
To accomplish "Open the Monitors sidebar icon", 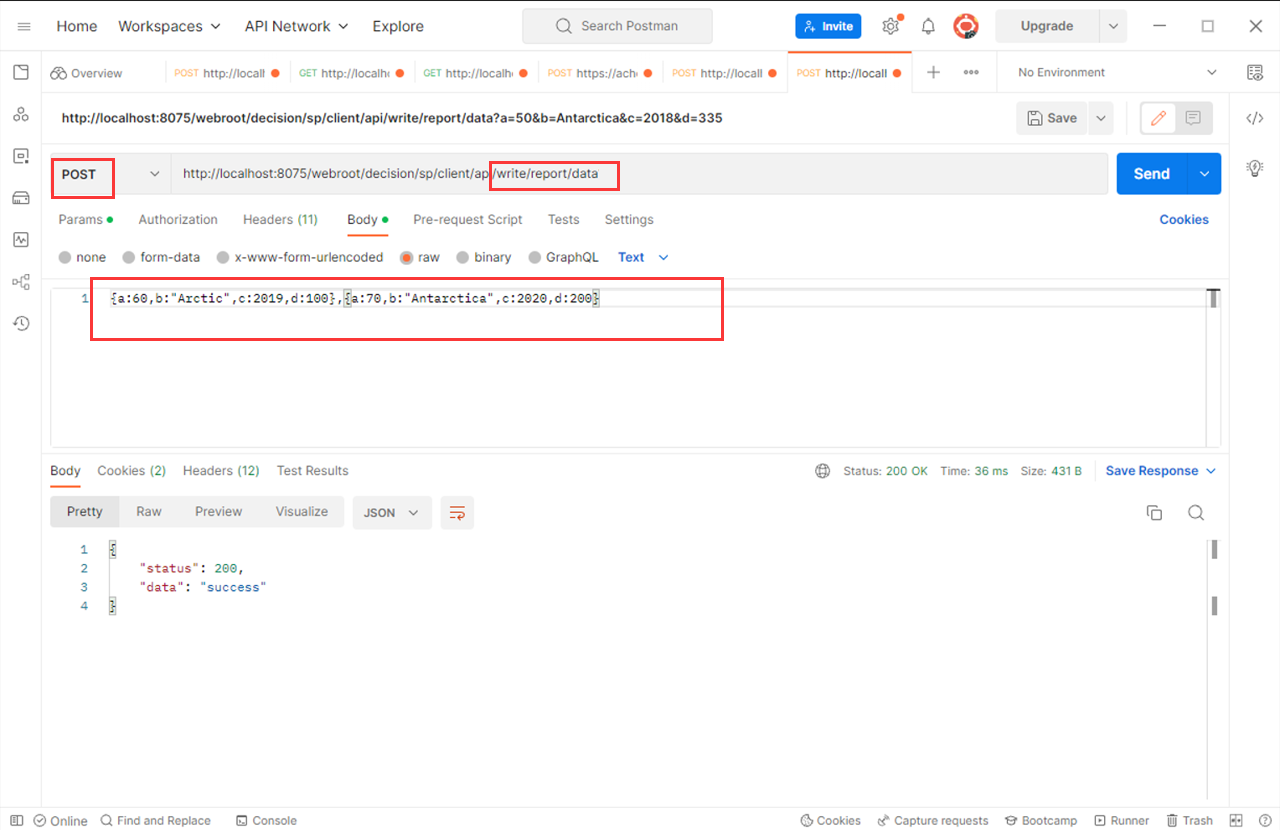I will (x=20, y=240).
